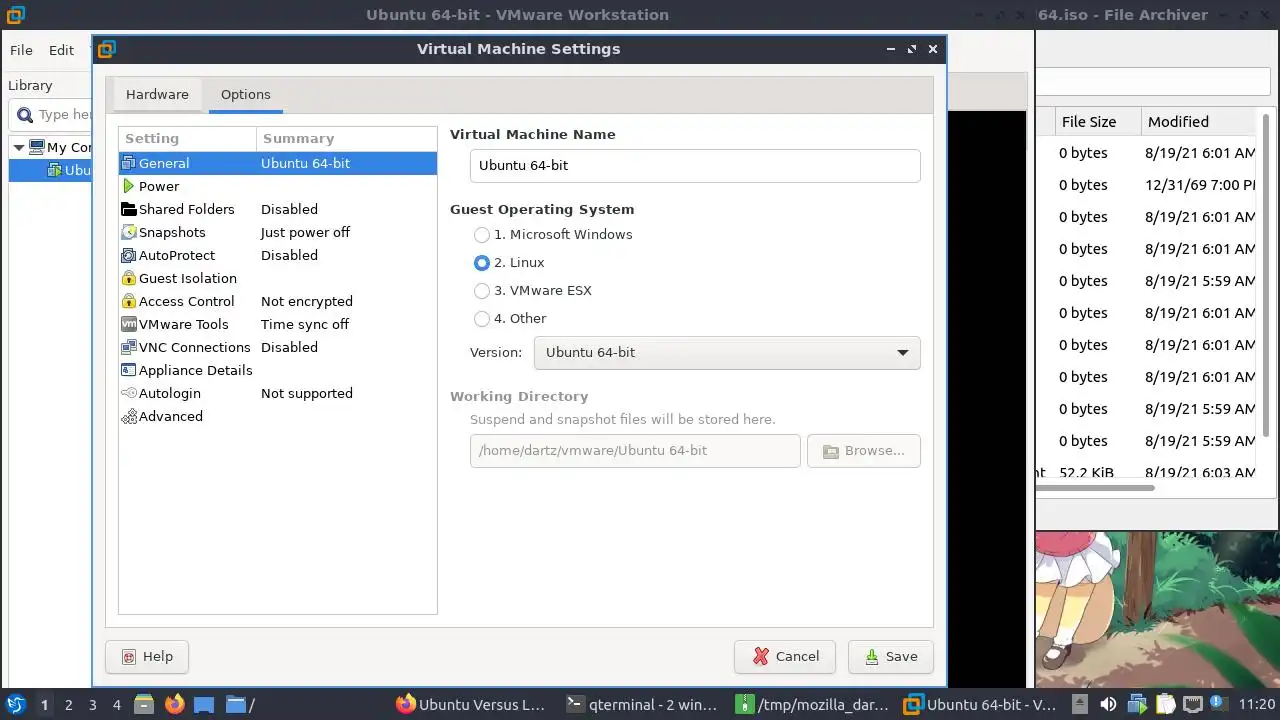The image size is (1280, 720).
Task: Launch Firefox from the taskbar quick launch
Action: pyautogui.click(x=175, y=704)
